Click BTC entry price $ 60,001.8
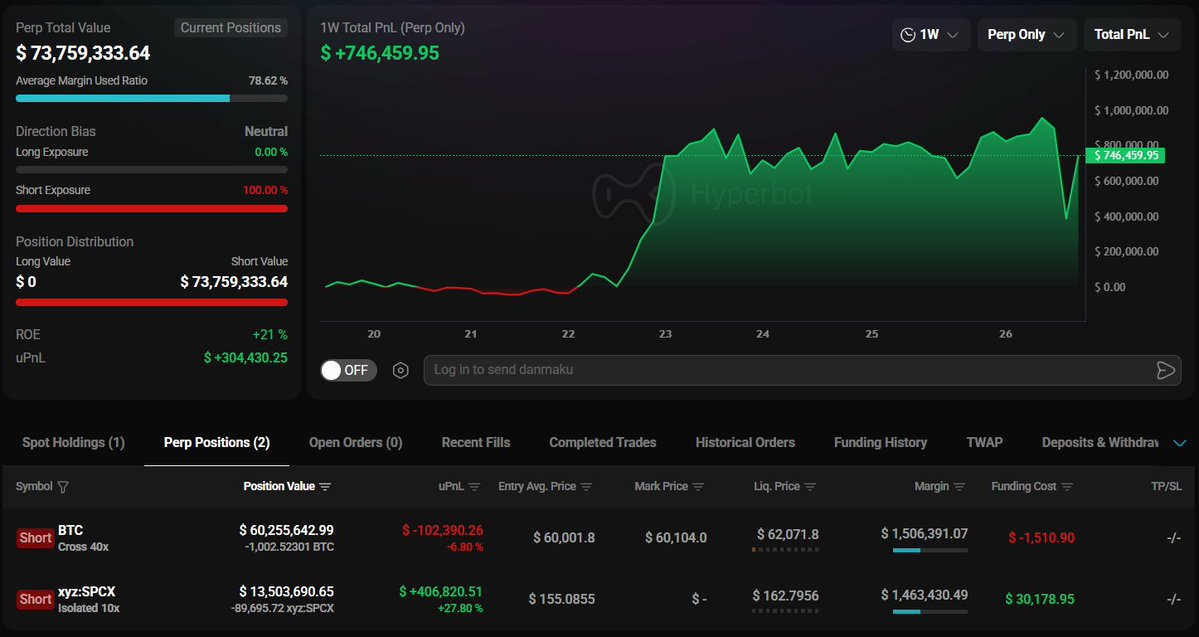1199x637 pixels. click(564, 538)
